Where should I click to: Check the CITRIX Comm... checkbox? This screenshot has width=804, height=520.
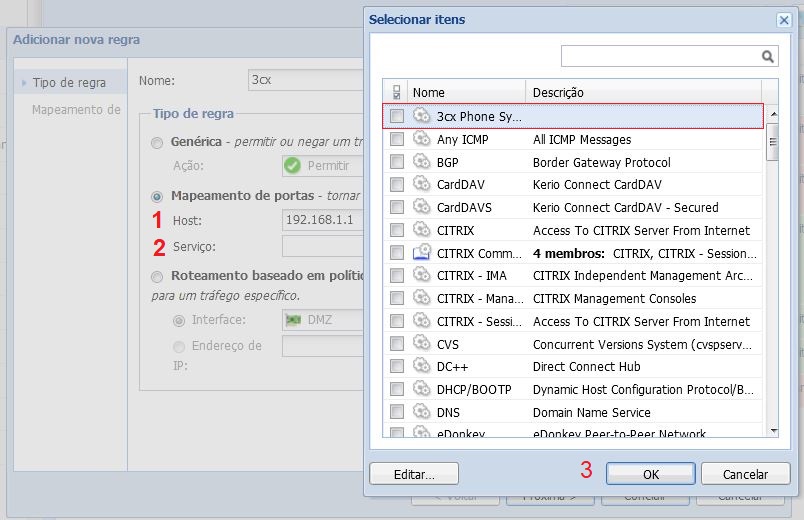pos(396,253)
